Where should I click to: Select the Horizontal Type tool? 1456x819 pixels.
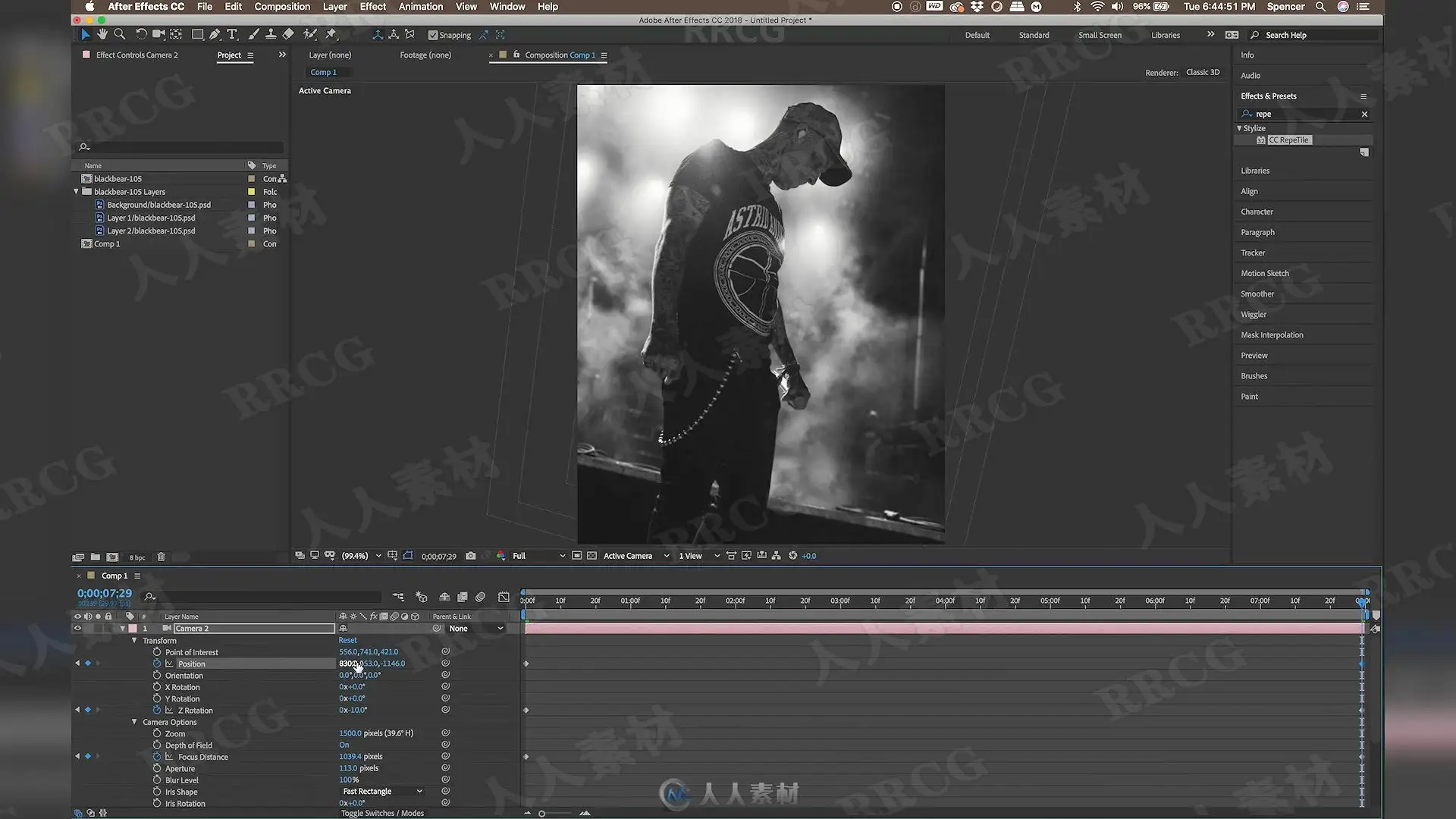233,34
